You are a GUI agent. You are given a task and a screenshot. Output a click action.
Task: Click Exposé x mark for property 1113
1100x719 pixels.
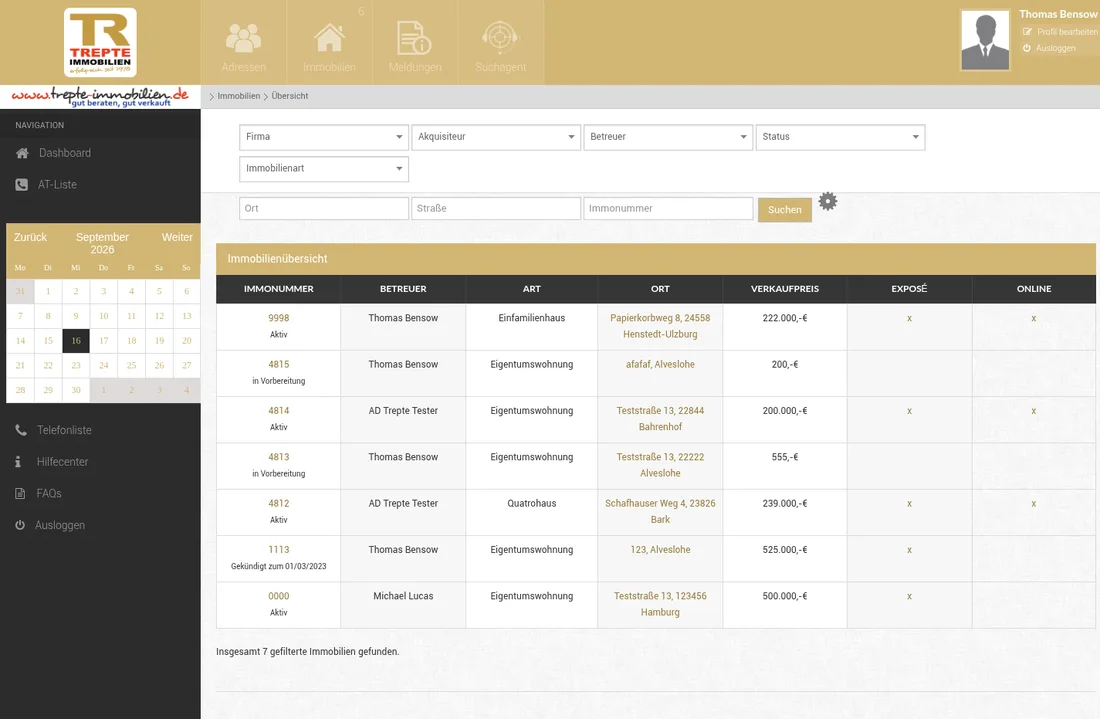point(909,550)
